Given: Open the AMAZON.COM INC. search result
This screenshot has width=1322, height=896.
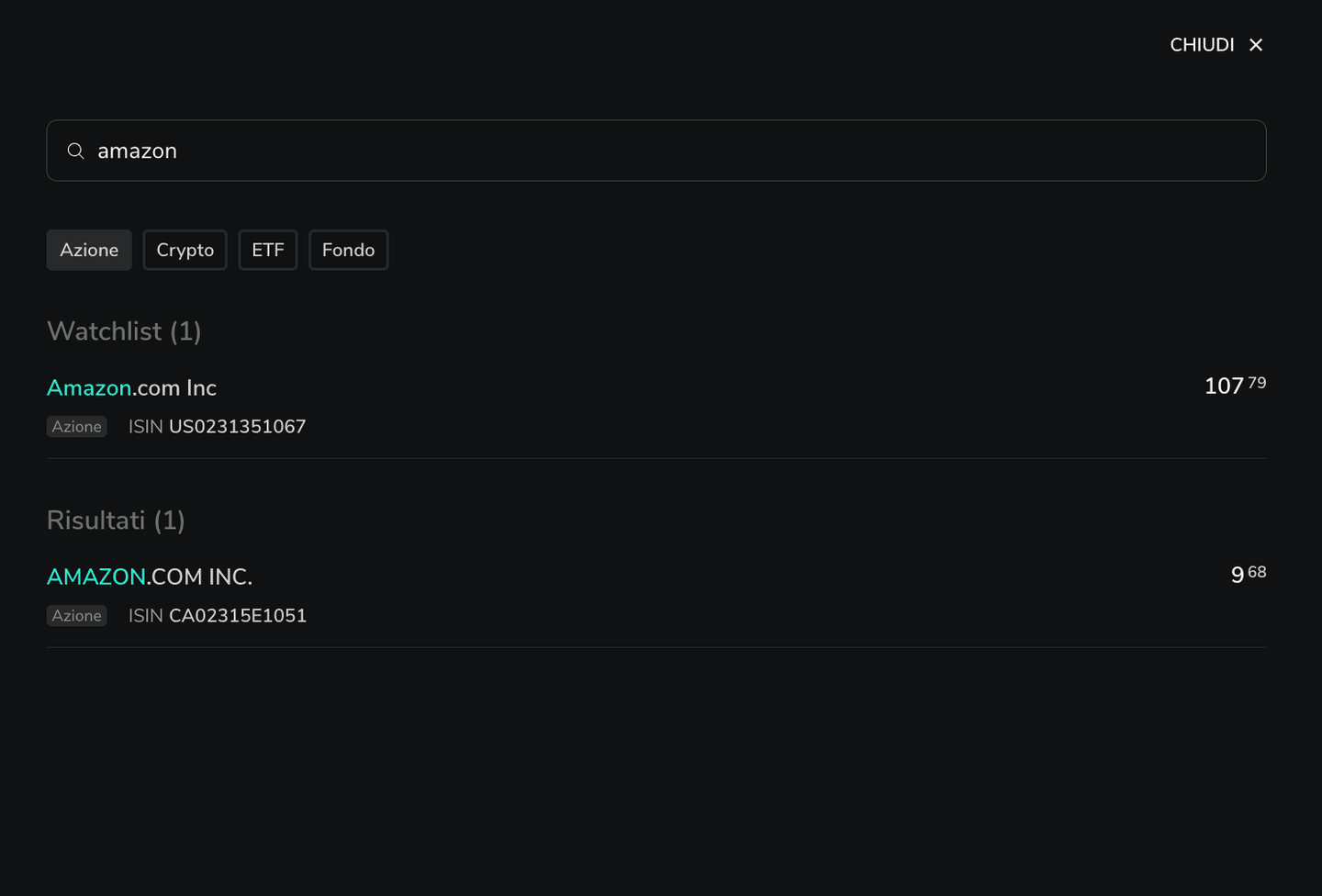Looking at the screenshot, I should point(149,577).
